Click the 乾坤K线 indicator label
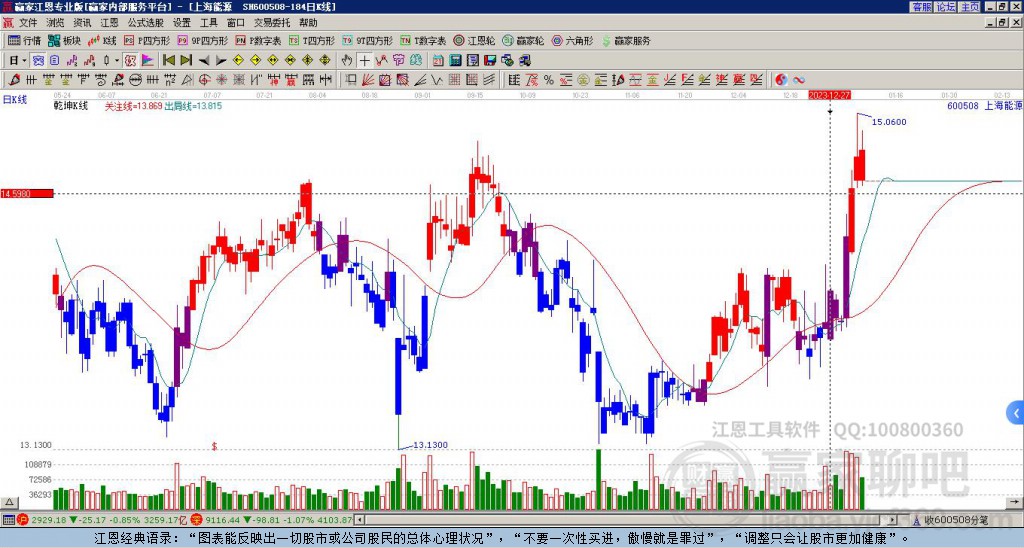Viewport: 1024px width, 548px height. [71, 106]
